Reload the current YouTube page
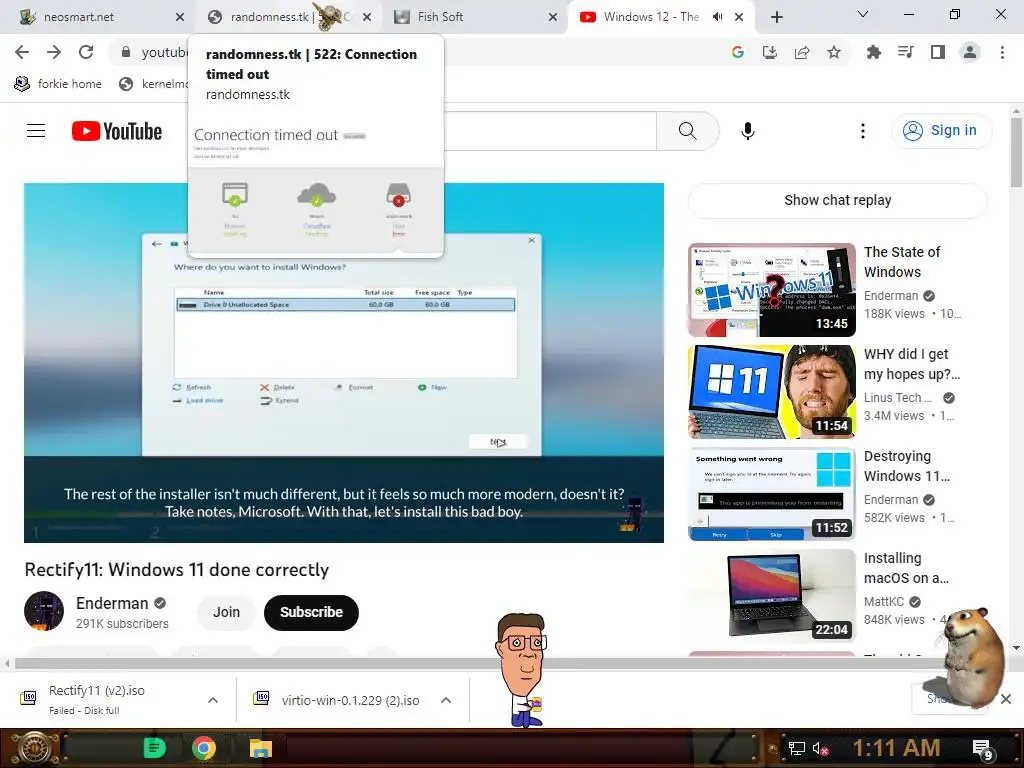Viewport: 1024px width, 768px height. (x=86, y=52)
